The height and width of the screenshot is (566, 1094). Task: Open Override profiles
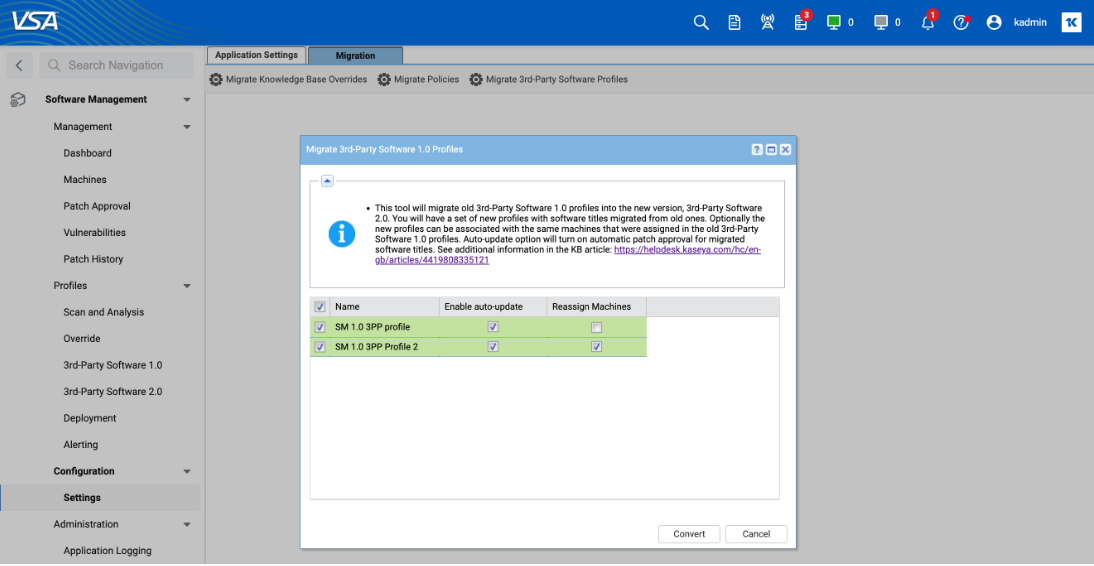(x=82, y=338)
